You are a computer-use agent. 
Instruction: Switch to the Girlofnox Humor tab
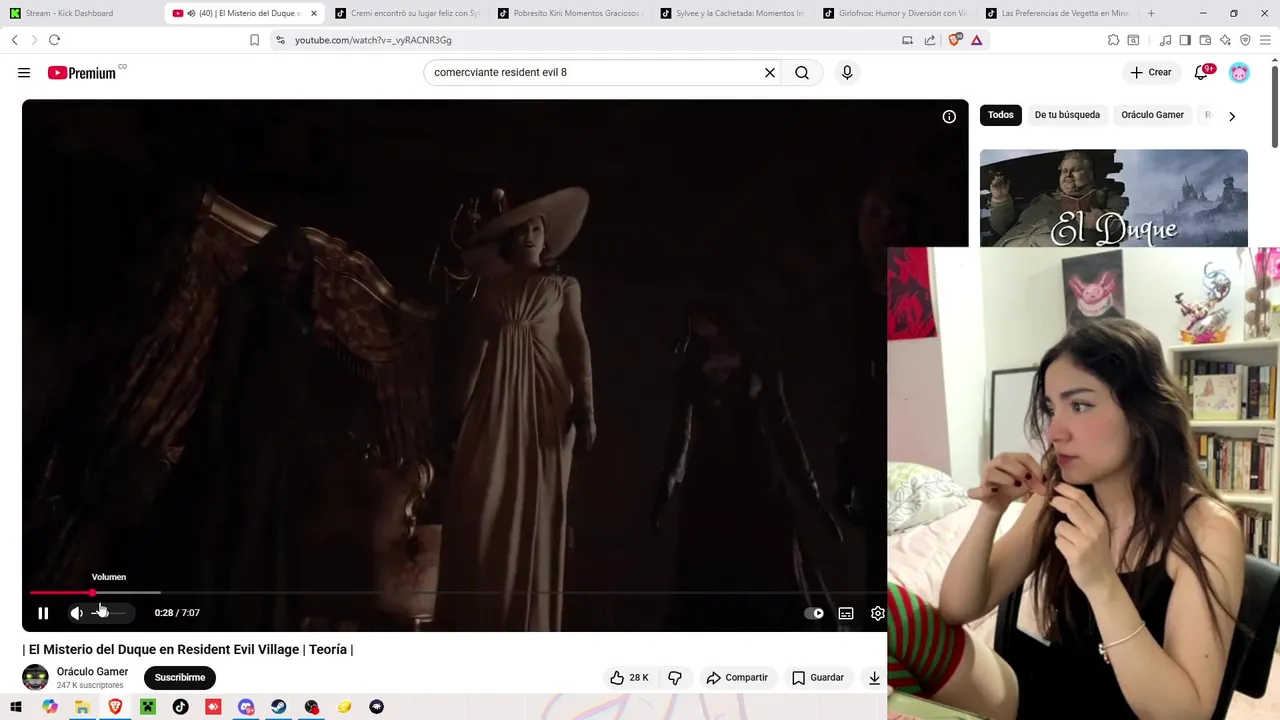coord(896,13)
